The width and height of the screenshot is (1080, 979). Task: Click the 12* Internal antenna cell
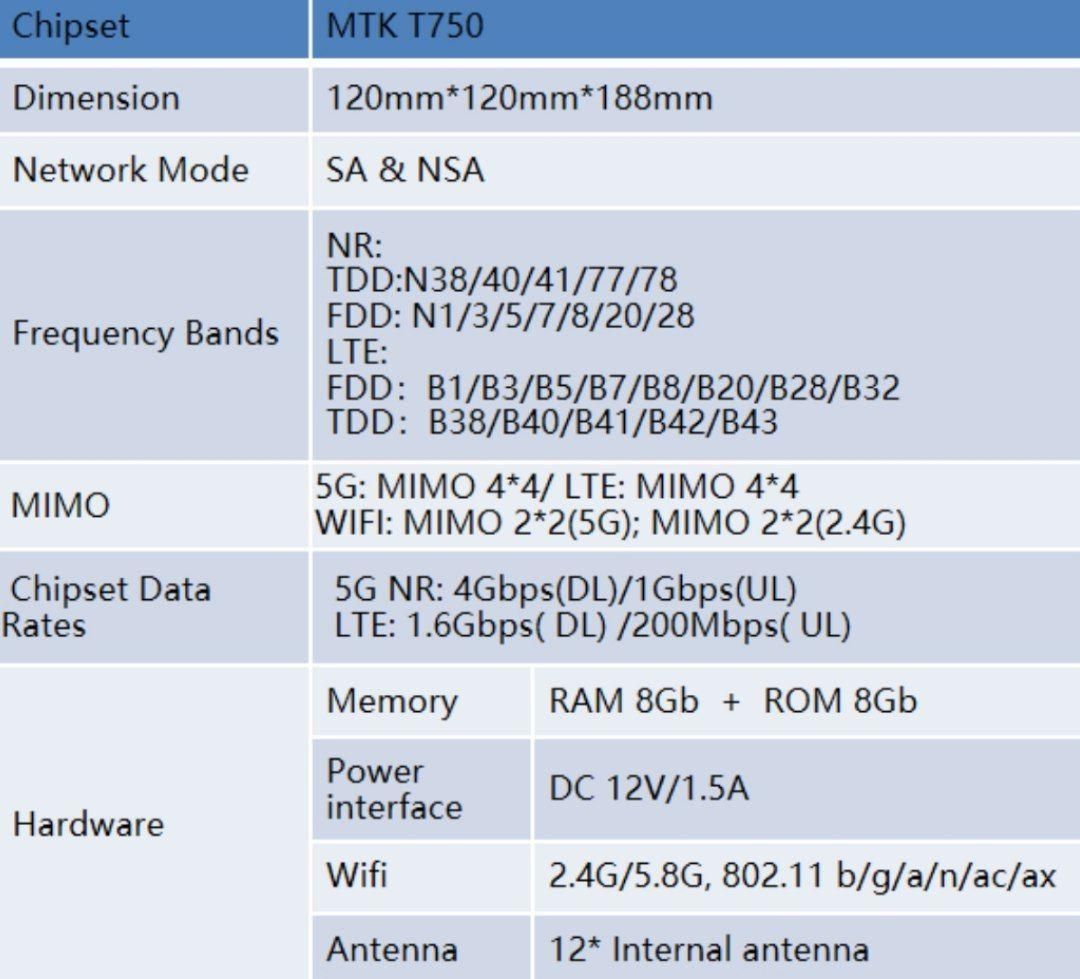pyautogui.click(x=807, y=949)
